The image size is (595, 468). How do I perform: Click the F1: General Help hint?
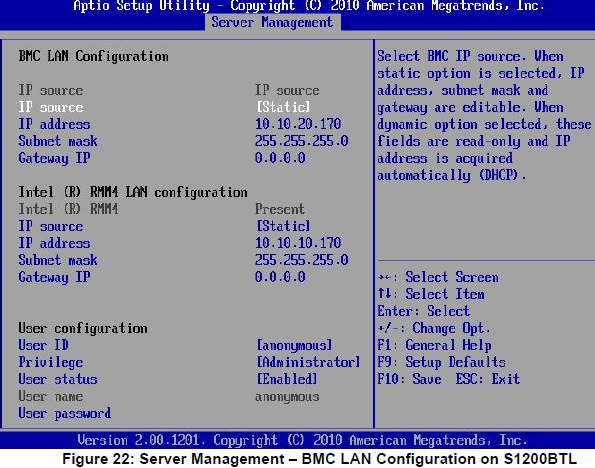pos(434,345)
